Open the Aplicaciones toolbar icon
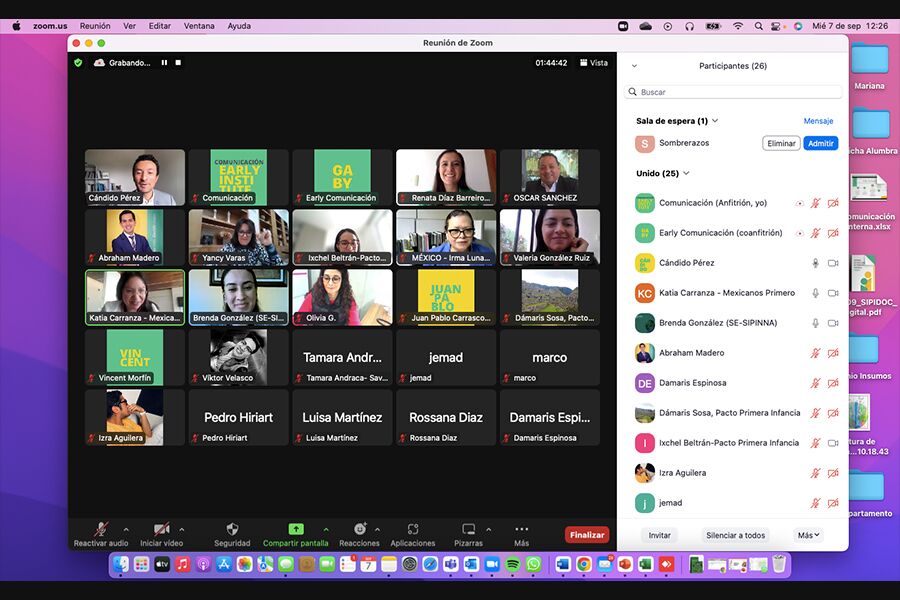The image size is (900, 600). 413,529
